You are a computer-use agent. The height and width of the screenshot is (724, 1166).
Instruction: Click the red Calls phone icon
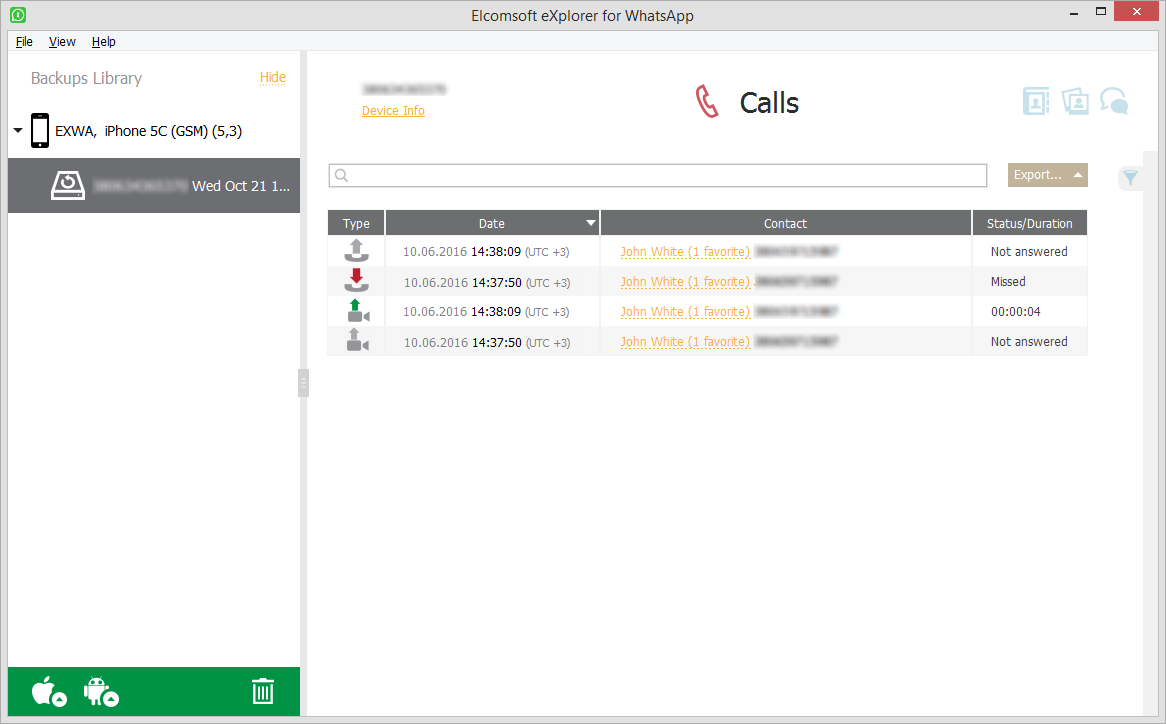707,102
